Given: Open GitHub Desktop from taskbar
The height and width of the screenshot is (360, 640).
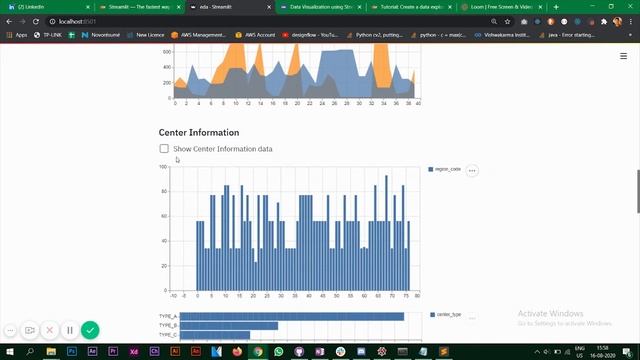Looking at the screenshot, I should point(299,351).
